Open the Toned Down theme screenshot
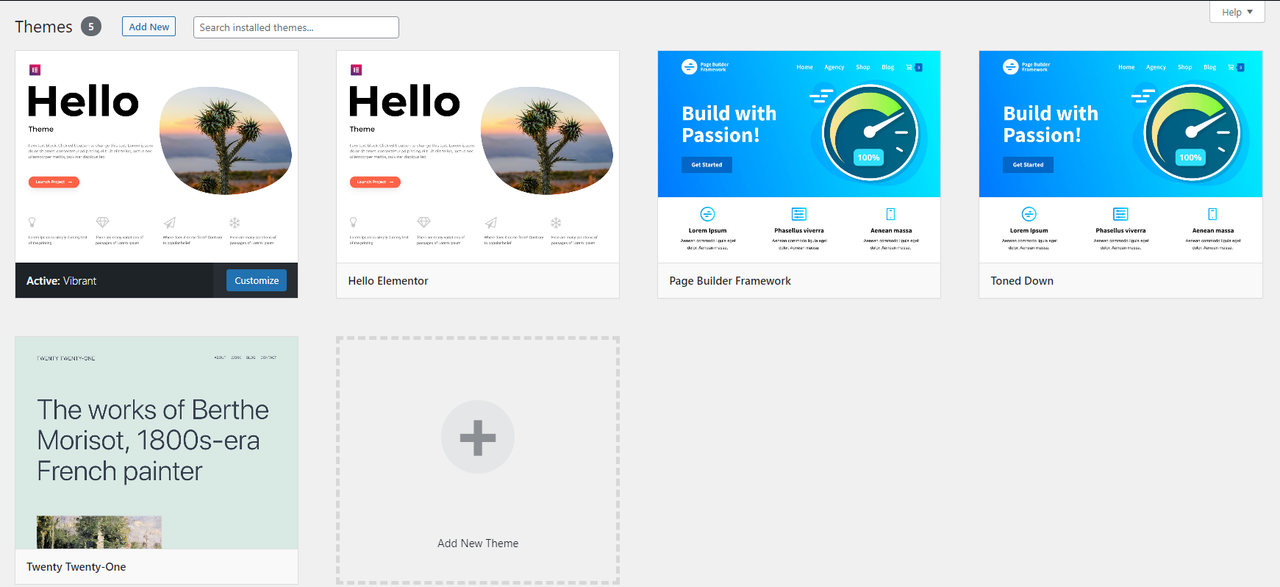The height and width of the screenshot is (587, 1280). pyautogui.click(x=1120, y=157)
